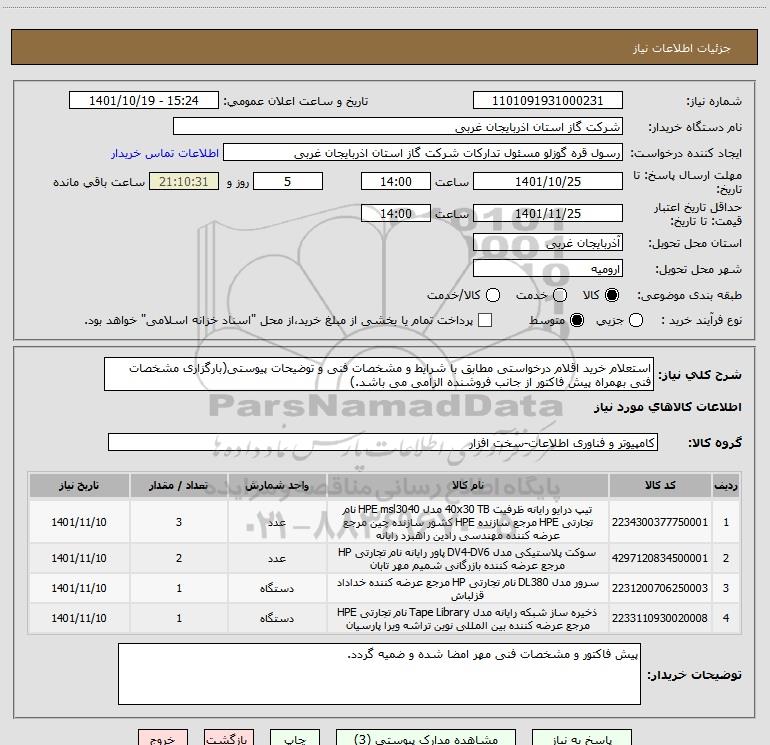Click general need description text box
Viewport: 770px width, 745px height.
379,374
